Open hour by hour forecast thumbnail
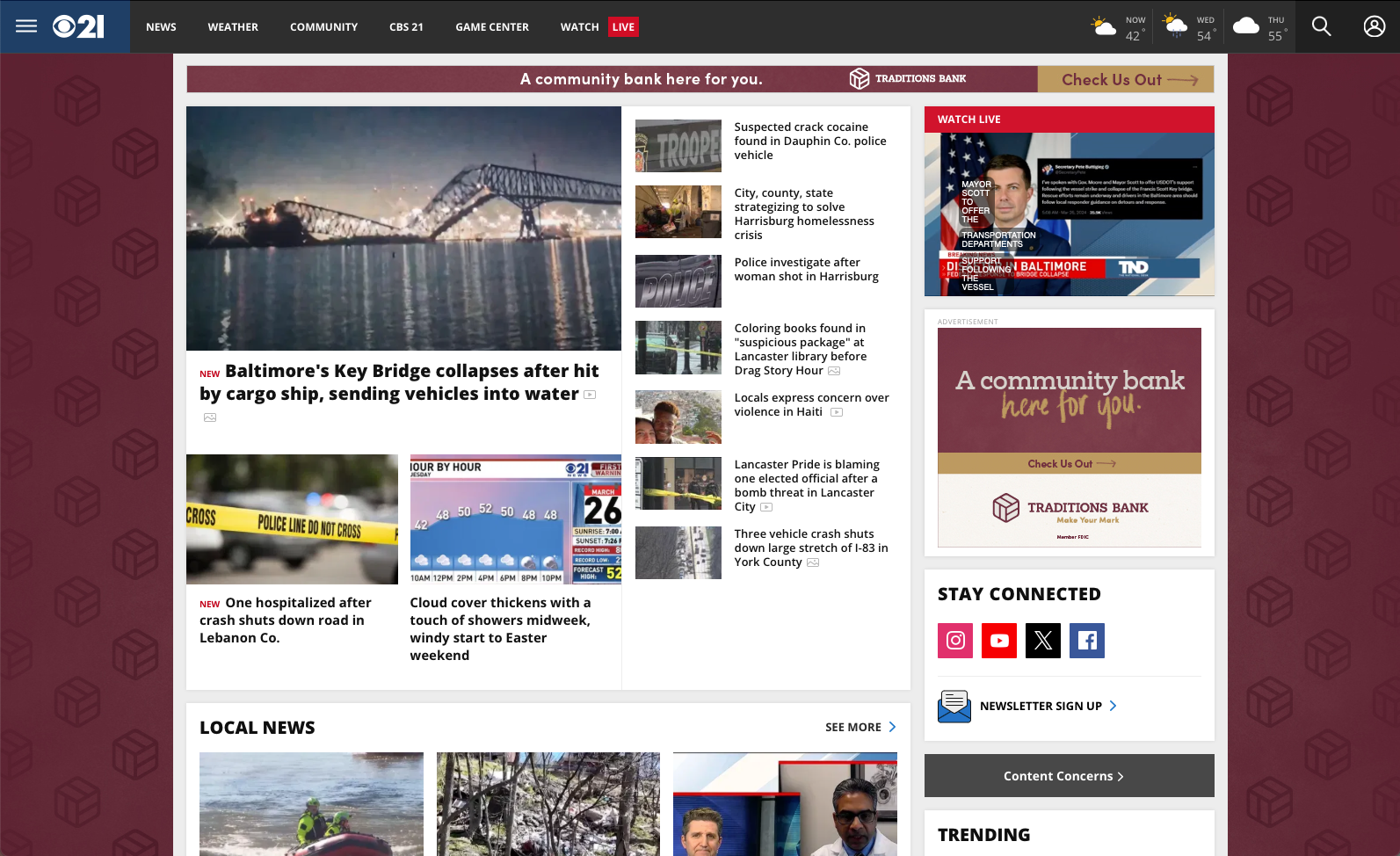 pyautogui.click(x=516, y=519)
